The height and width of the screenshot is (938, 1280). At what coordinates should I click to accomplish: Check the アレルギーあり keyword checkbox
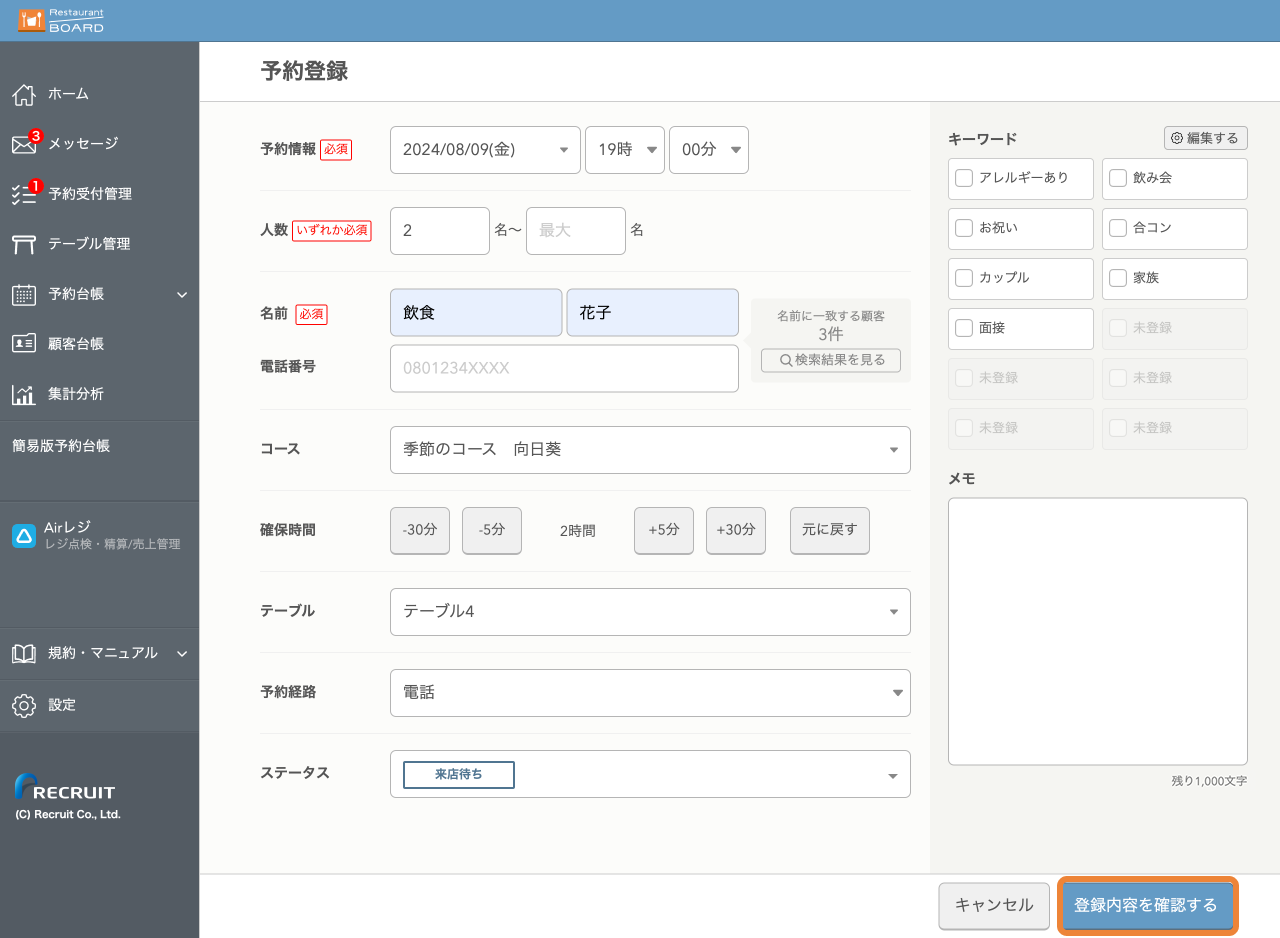(964, 178)
